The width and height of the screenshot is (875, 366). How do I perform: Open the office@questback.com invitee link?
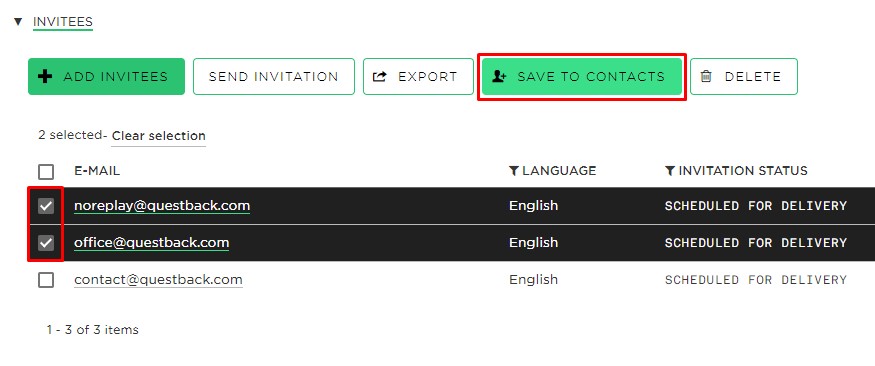click(151, 243)
